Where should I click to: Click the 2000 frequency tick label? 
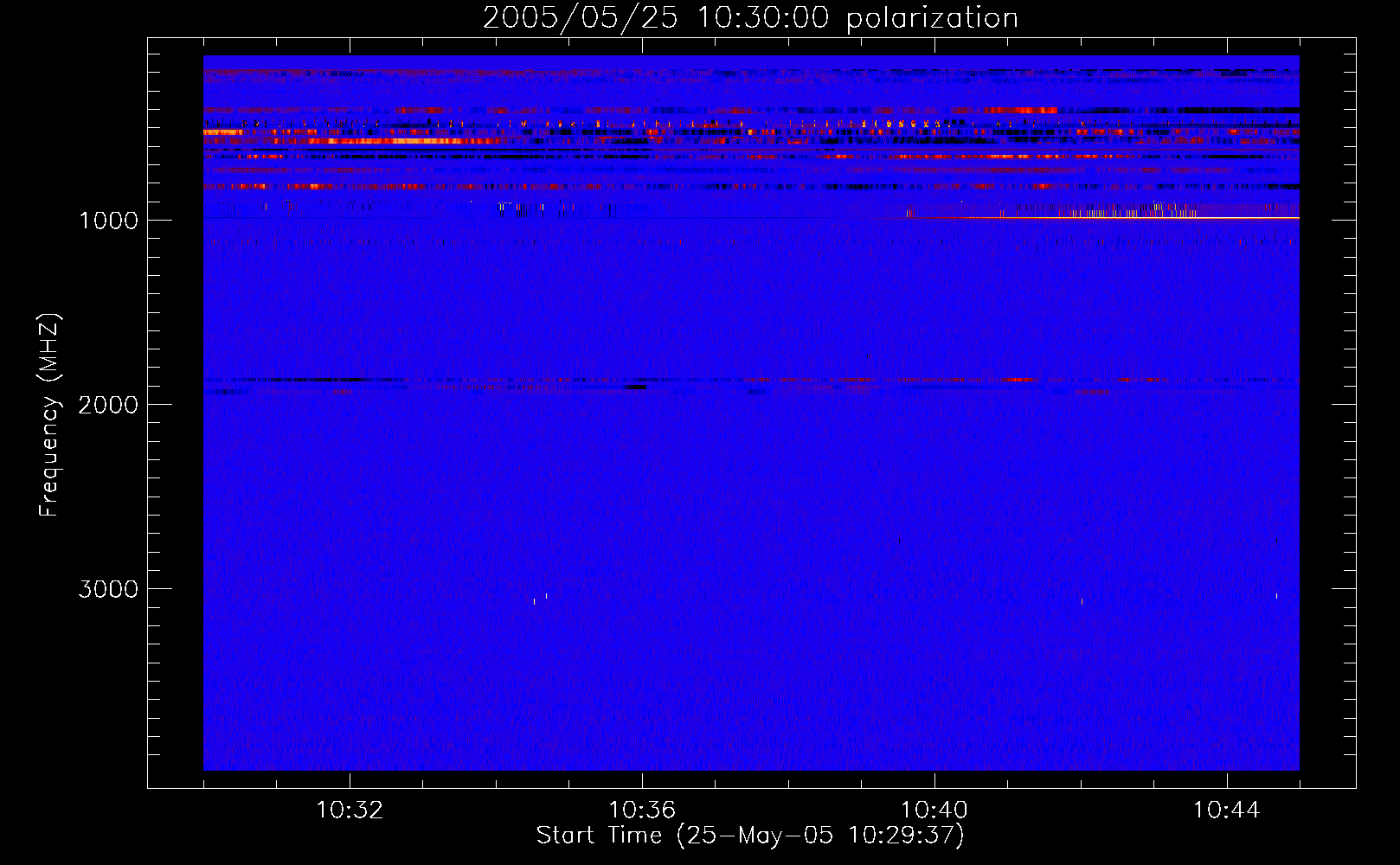coord(109,405)
